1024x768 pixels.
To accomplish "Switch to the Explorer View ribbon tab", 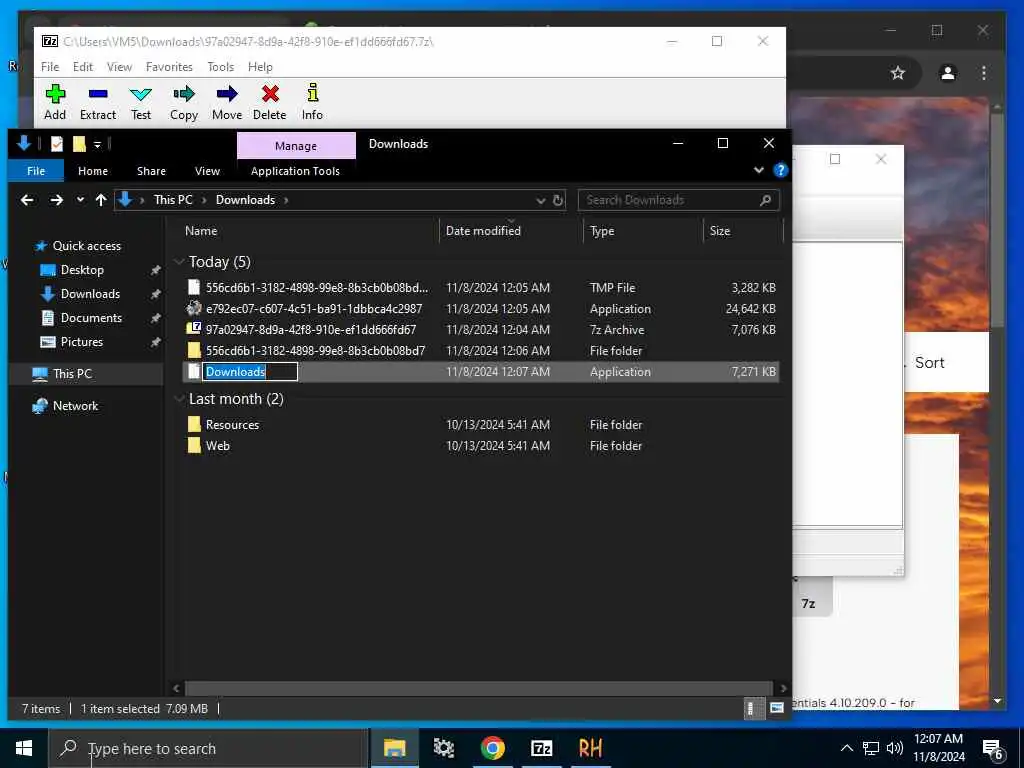I will coord(207,171).
